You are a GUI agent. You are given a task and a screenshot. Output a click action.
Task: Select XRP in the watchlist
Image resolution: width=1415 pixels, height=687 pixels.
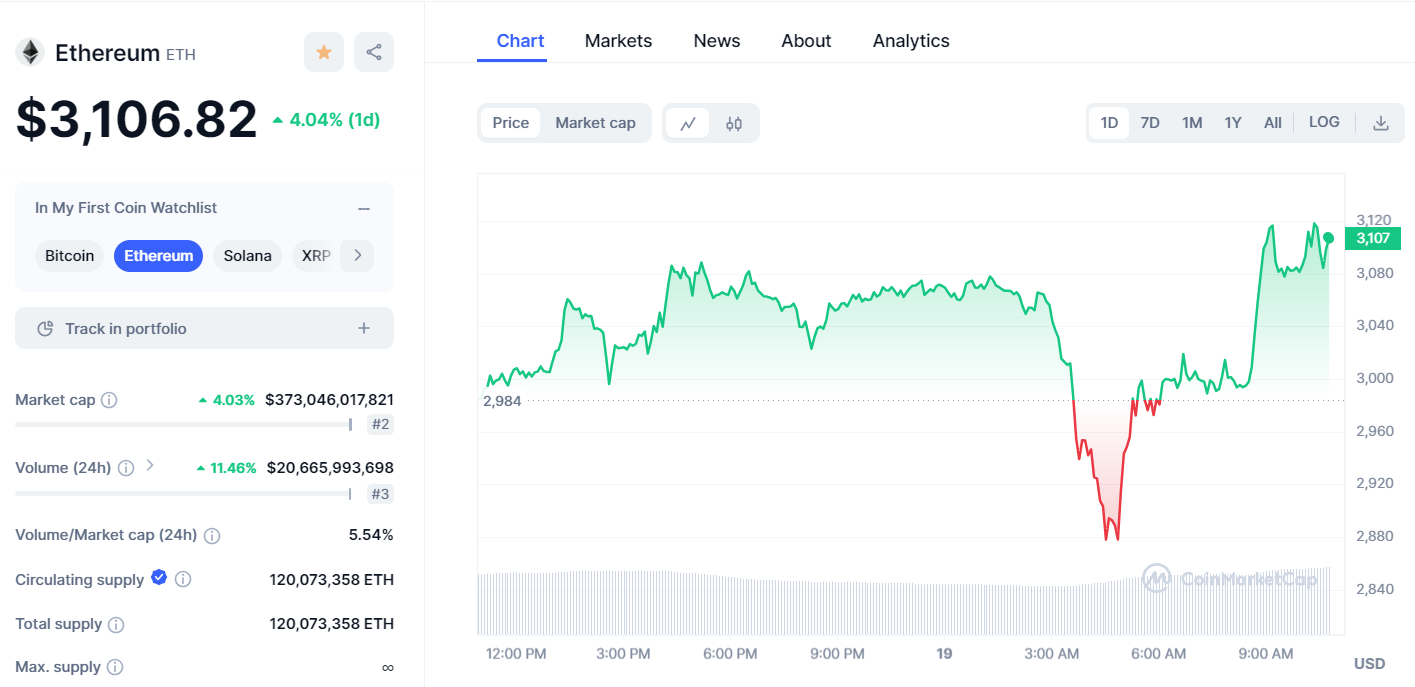pos(314,256)
